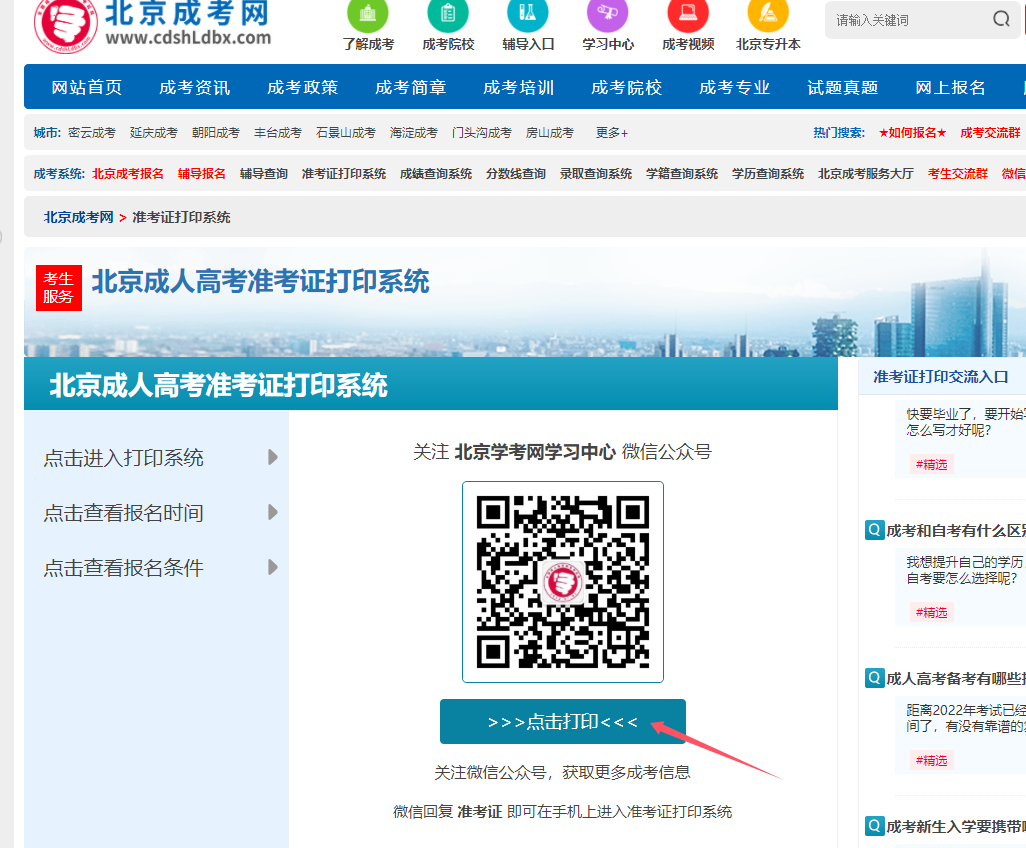Click hot search 成考交流群
Screen dimensions: 1026x848
[990, 133]
